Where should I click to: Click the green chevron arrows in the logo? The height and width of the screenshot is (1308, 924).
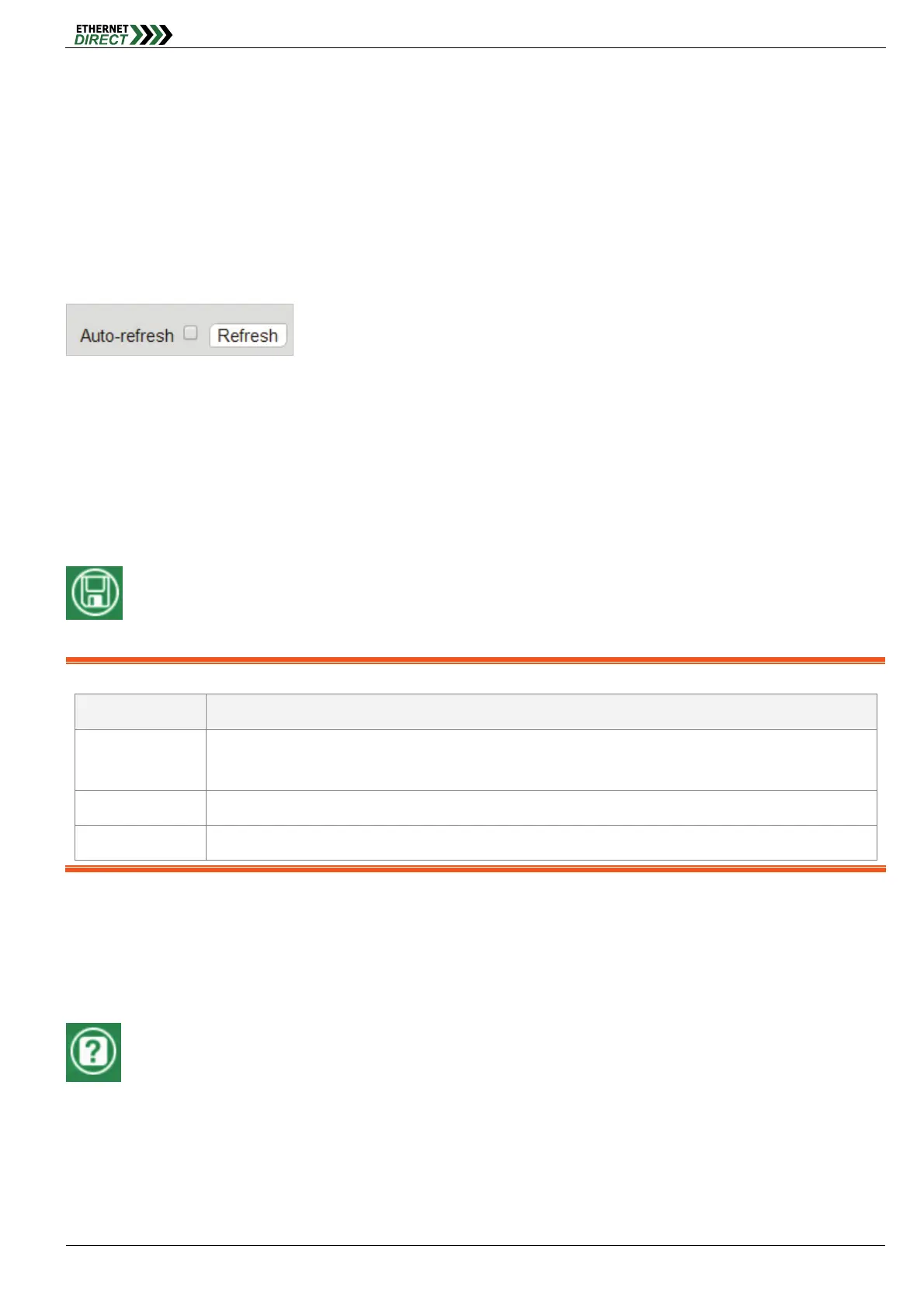tap(151, 35)
